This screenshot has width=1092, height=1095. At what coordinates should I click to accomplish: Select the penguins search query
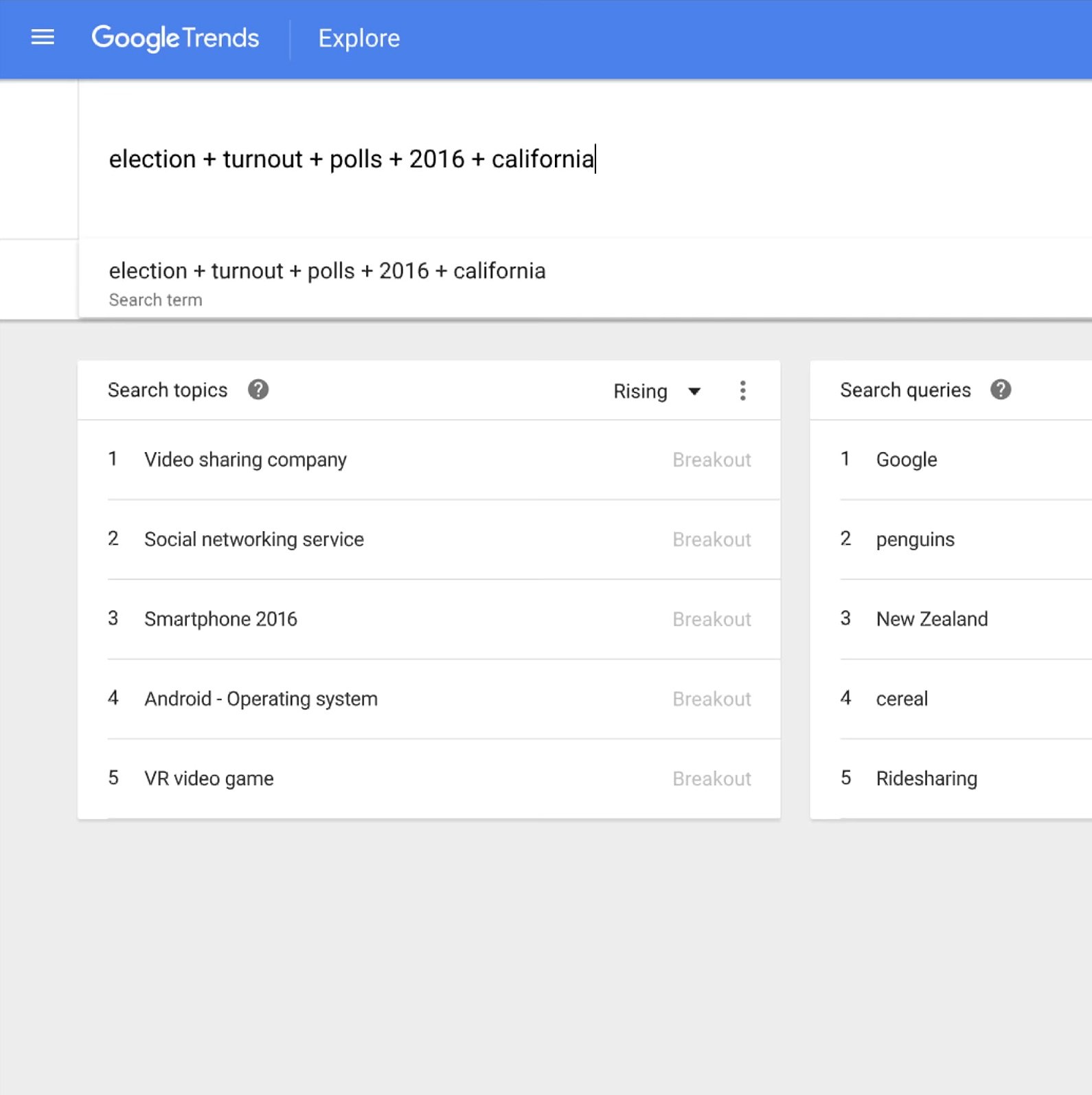click(915, 539)
